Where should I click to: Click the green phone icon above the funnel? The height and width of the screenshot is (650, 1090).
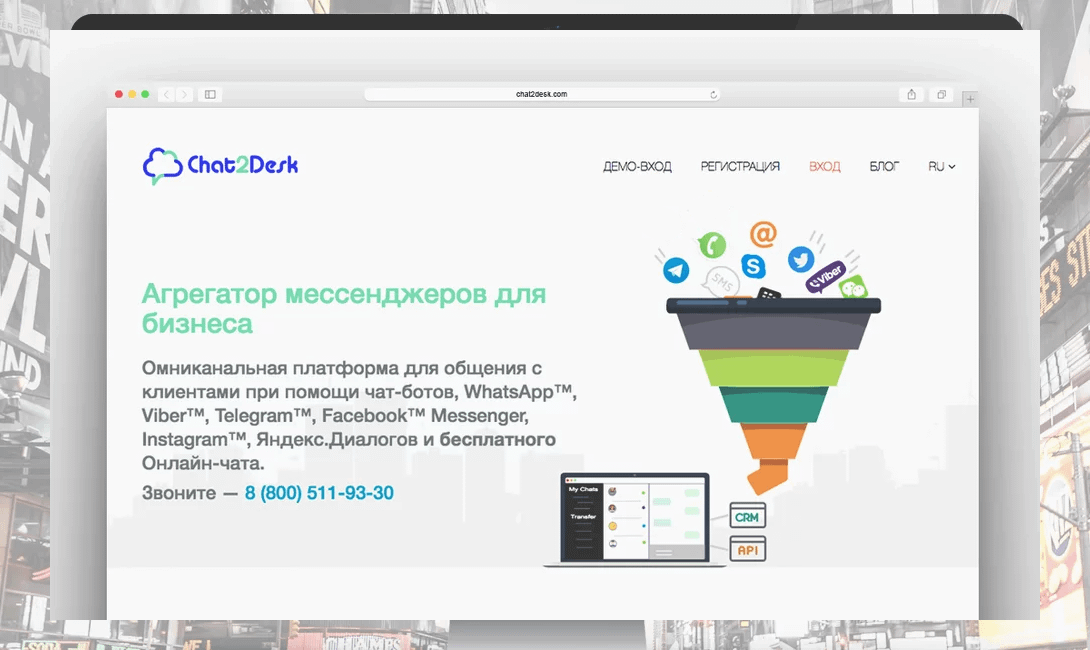tap(712, 245)
